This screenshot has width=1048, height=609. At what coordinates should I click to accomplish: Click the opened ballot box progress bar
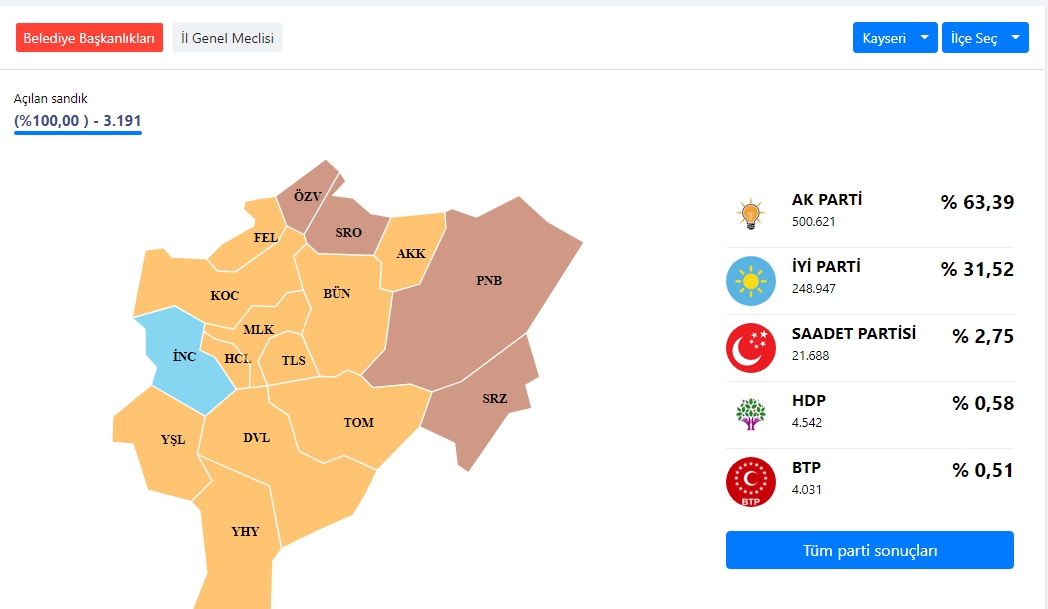(x=78, y=132)
